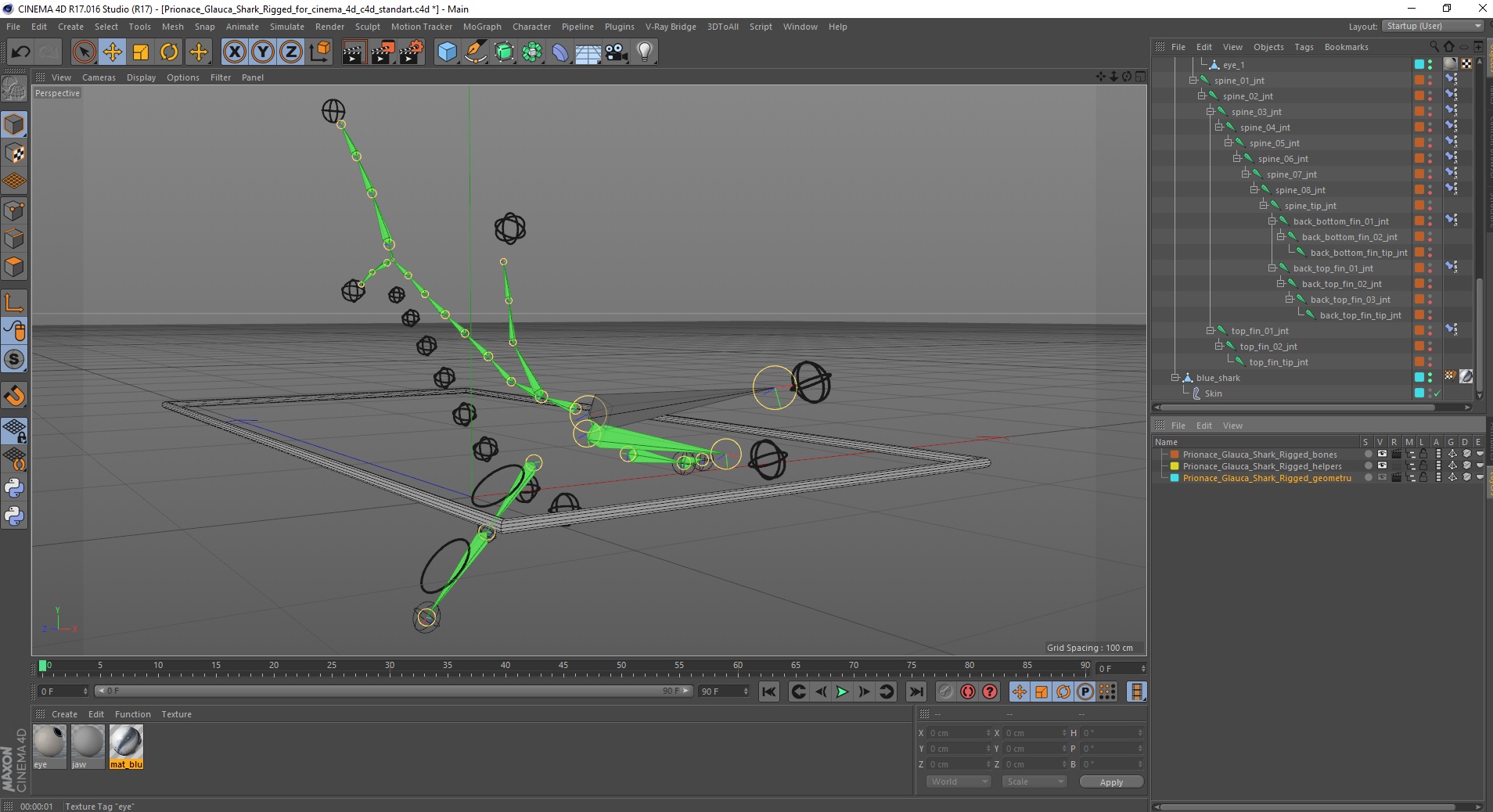Select the eye material thumbnail

pos(49,746)
